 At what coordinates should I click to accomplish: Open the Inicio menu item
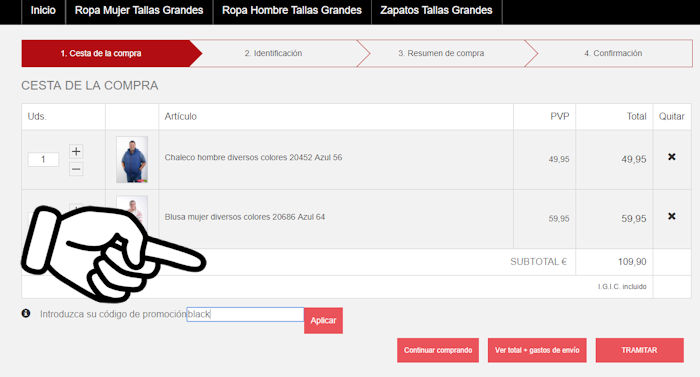[43, 11]
